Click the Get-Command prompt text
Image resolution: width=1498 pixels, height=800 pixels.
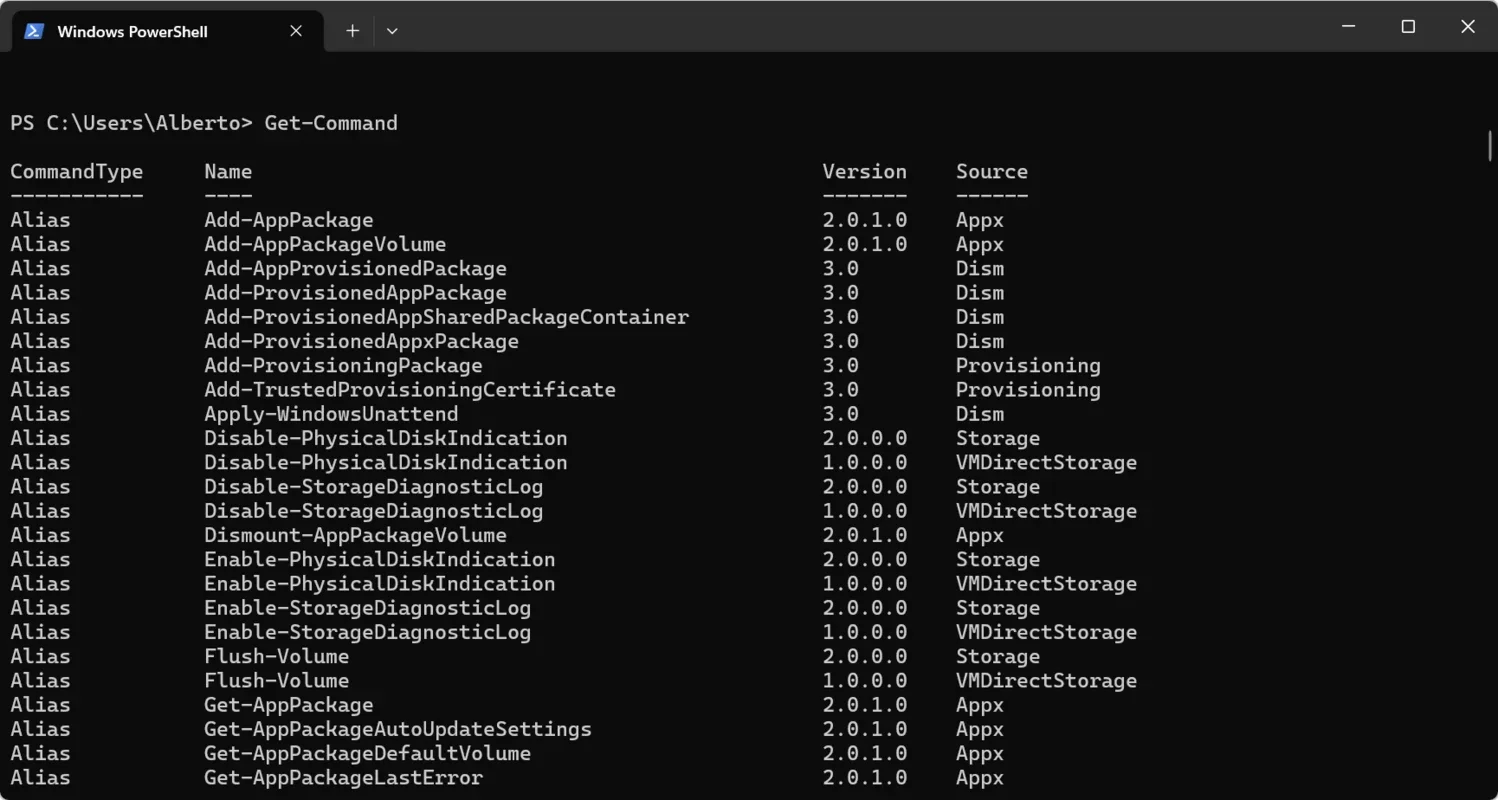[331, 123]
